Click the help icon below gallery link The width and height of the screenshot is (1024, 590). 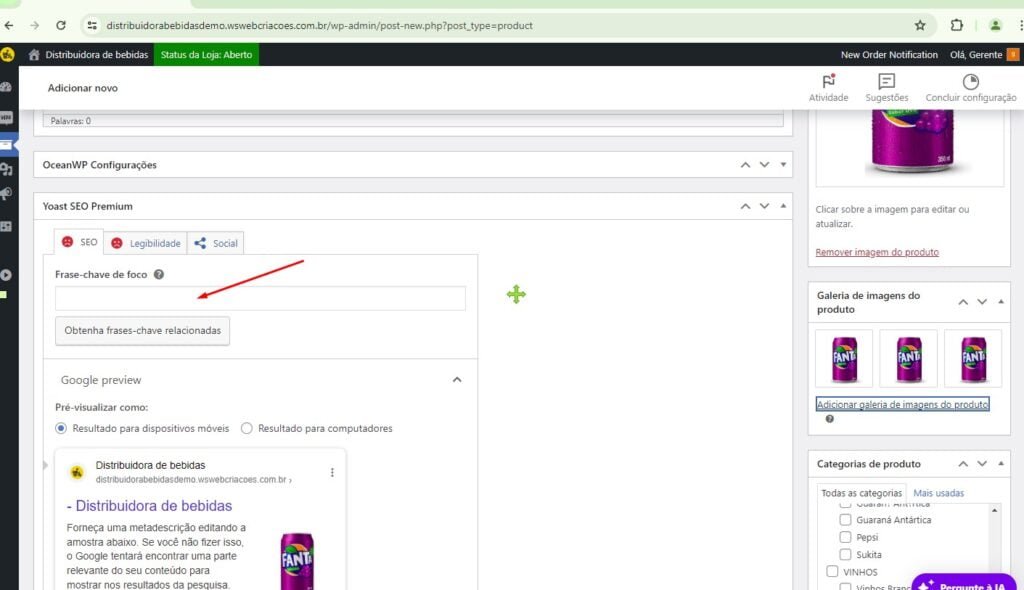pos(829,419)
